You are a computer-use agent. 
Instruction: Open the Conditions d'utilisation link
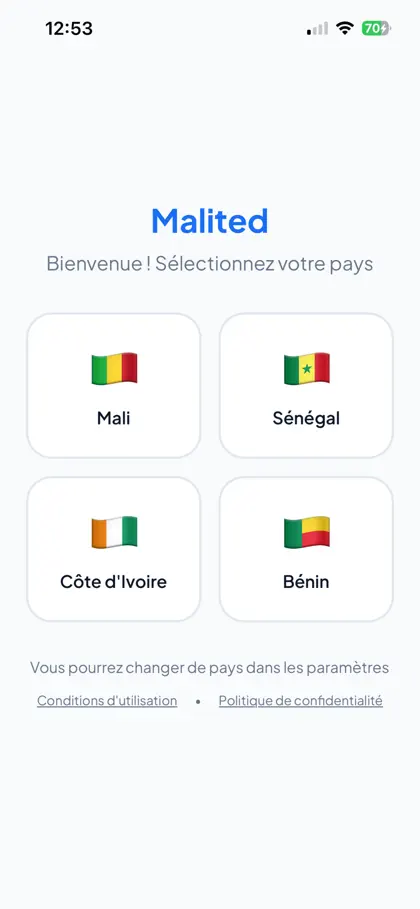click(x=107, y=701)
